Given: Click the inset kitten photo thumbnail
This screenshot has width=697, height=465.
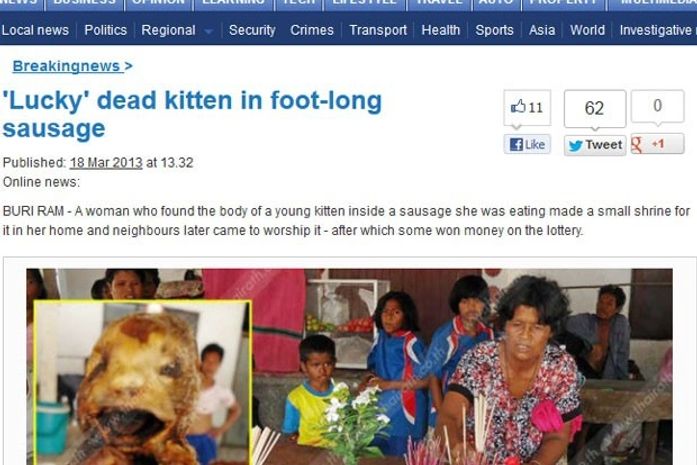Looking at the screenshot, I should click(x=143, y=382).
